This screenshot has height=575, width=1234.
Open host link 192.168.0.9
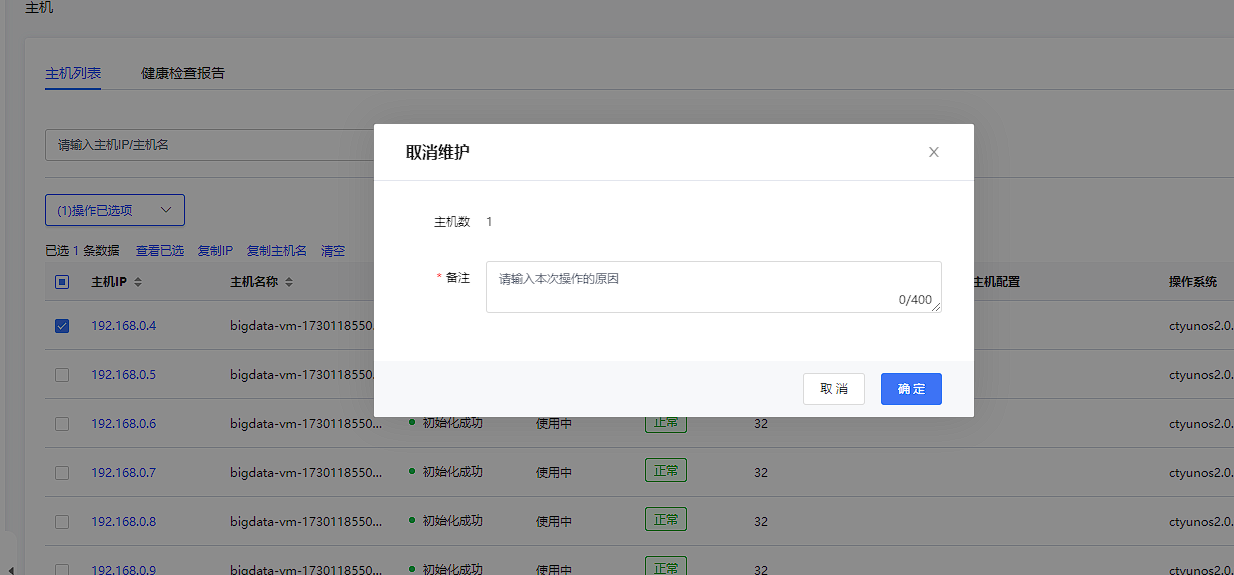[x=123, y=569]
